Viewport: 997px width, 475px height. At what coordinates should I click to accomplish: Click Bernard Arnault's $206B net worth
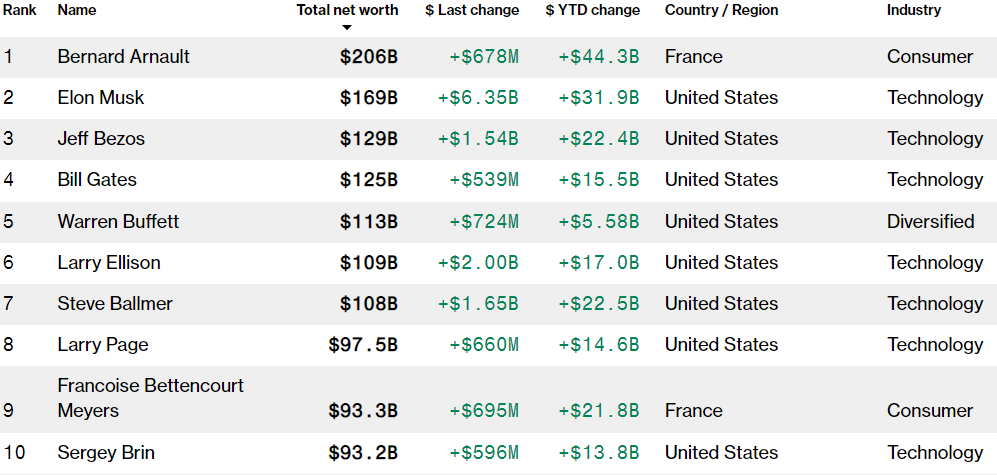[369, 57]
